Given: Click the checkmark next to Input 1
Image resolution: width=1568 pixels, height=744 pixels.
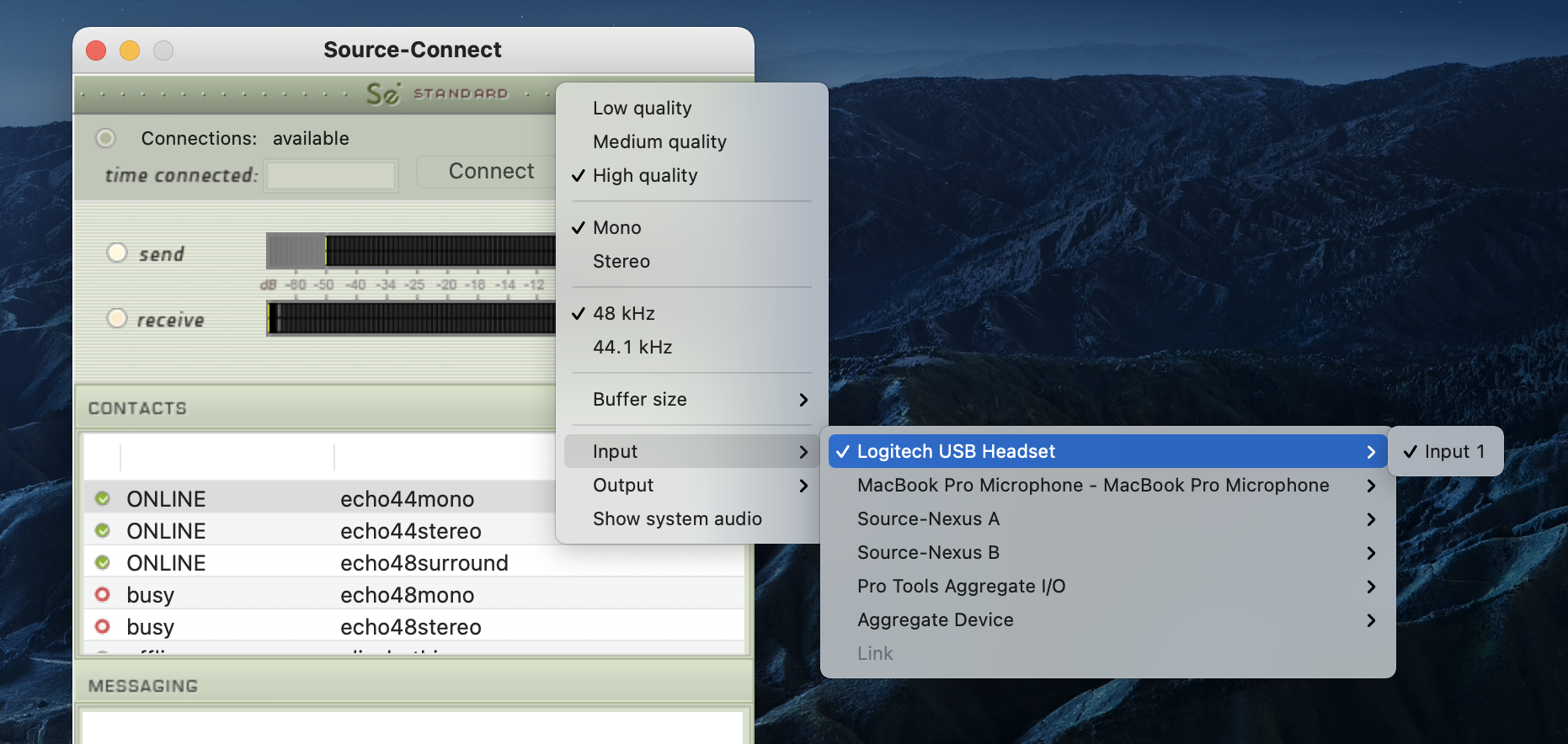Looking at the screenshot, I should [1411, 452].
